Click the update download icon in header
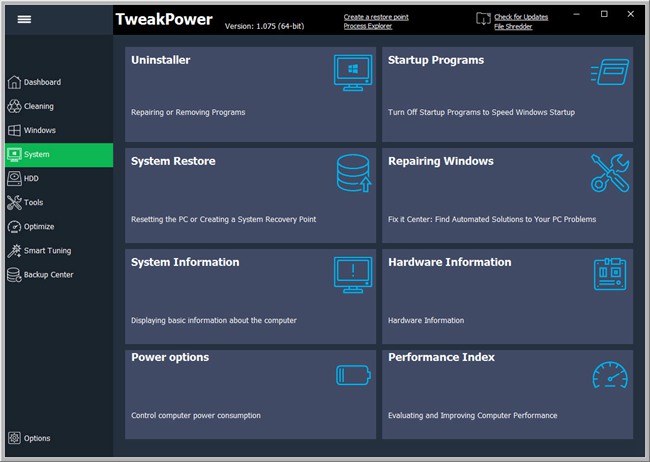Image resolution: width=650 pixels, height=462 pixels. point(483,19)
